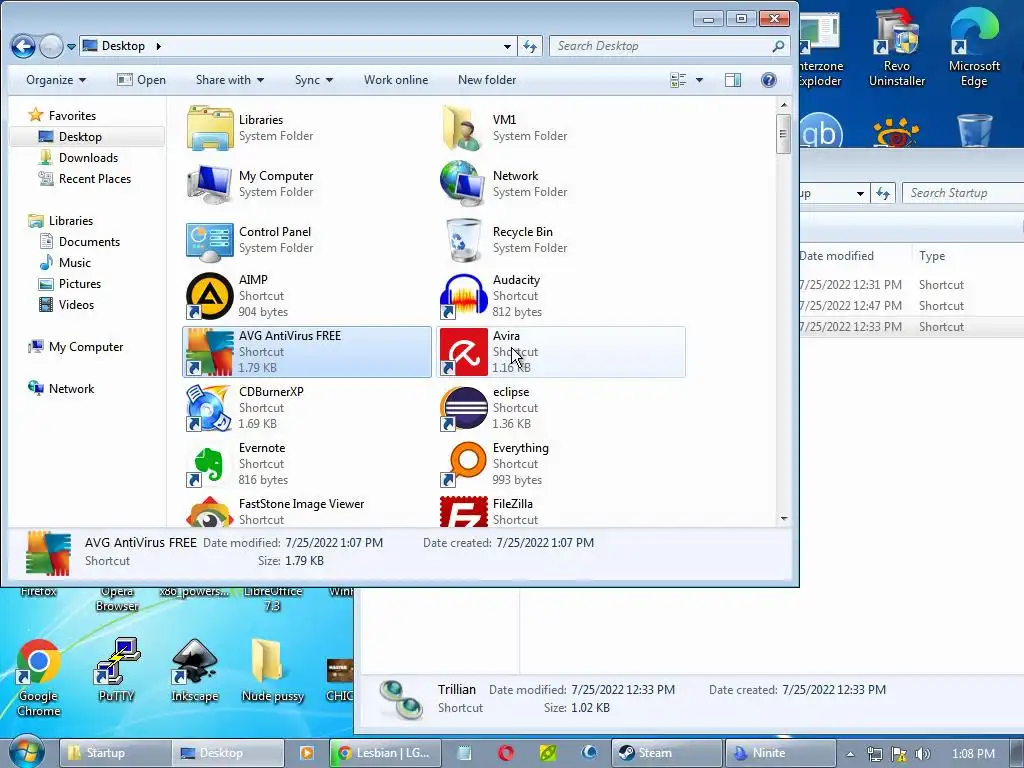This screenshot has width=1024, height=768.
Task: Open the Chrome taskbar window
Action: tap(385, 753)
